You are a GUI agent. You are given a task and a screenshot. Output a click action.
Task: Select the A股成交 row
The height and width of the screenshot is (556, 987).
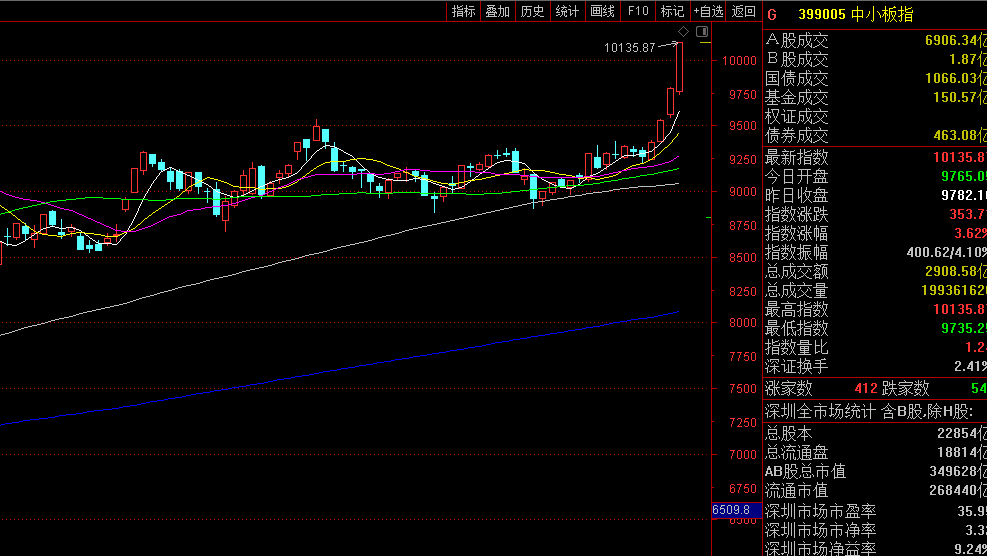click(x=875, y=40)
